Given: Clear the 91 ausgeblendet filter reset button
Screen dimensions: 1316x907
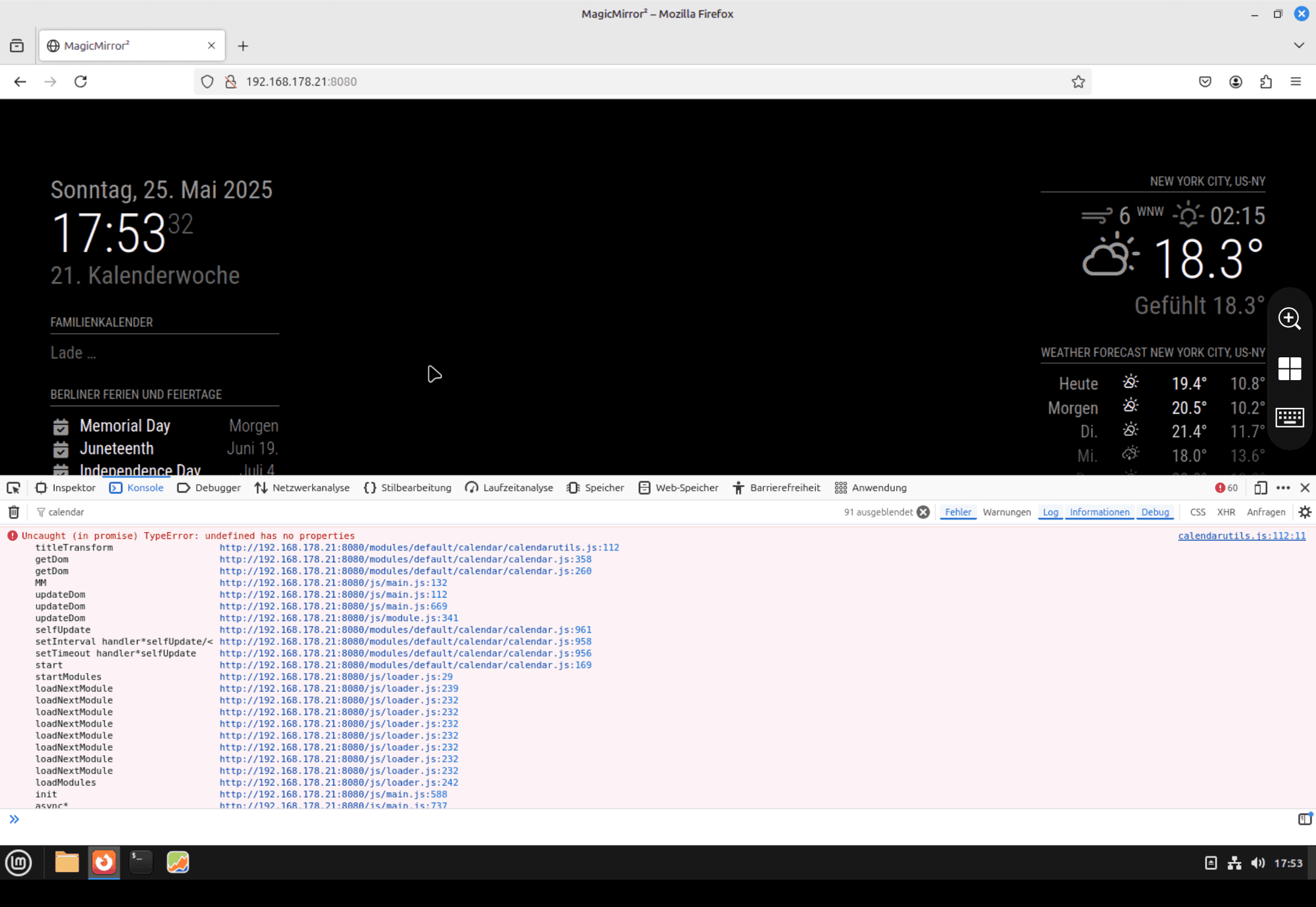Looking at the screenshot, I should pyautogui.click(x=923, y=512).
